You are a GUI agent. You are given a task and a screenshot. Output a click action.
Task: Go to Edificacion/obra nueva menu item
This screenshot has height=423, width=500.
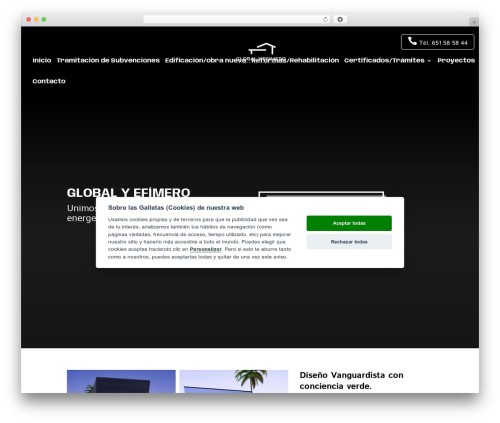(x=205, y=60)
